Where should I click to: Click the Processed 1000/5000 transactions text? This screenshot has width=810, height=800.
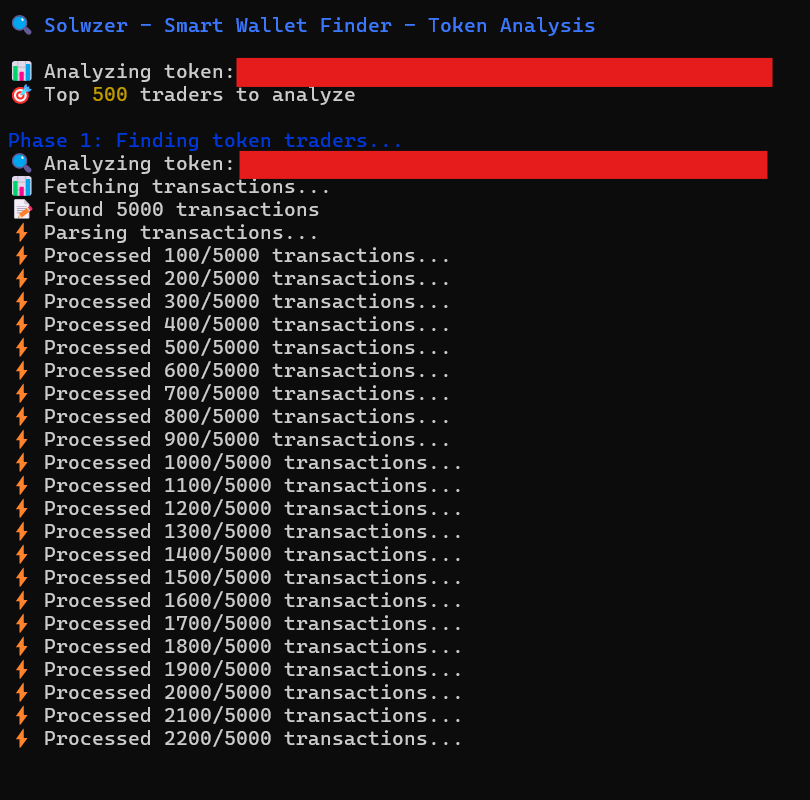click(253, 462)
